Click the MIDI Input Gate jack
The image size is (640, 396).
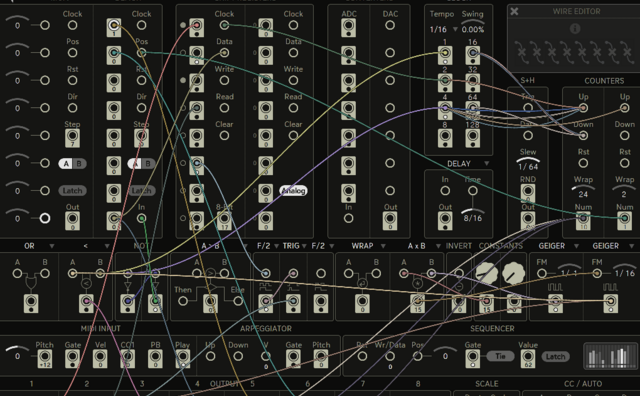point(73,358)
